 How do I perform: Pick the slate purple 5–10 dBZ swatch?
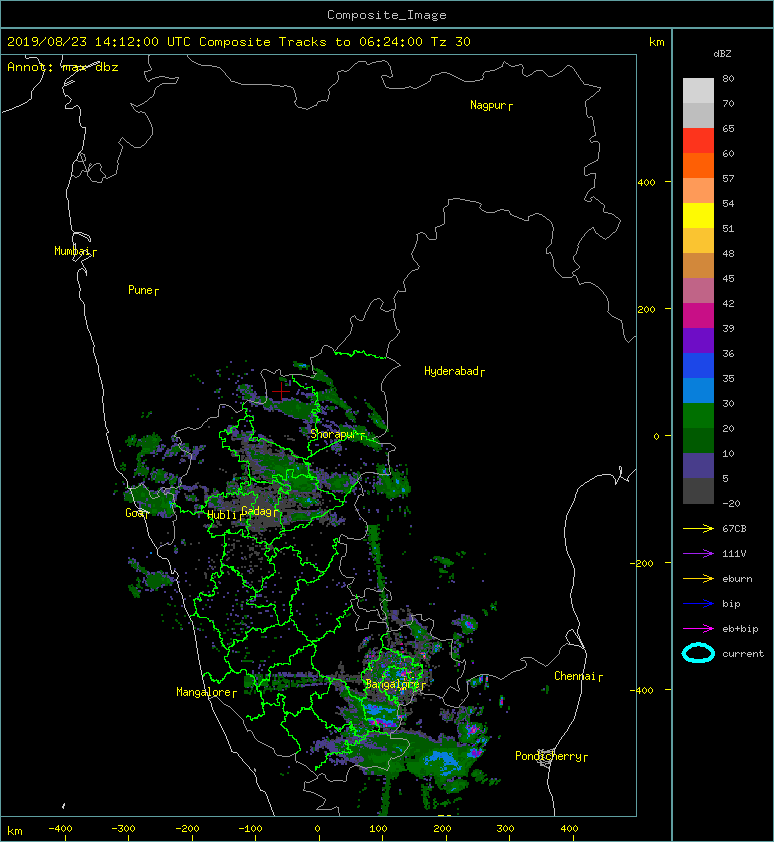(x=698, y=466)
